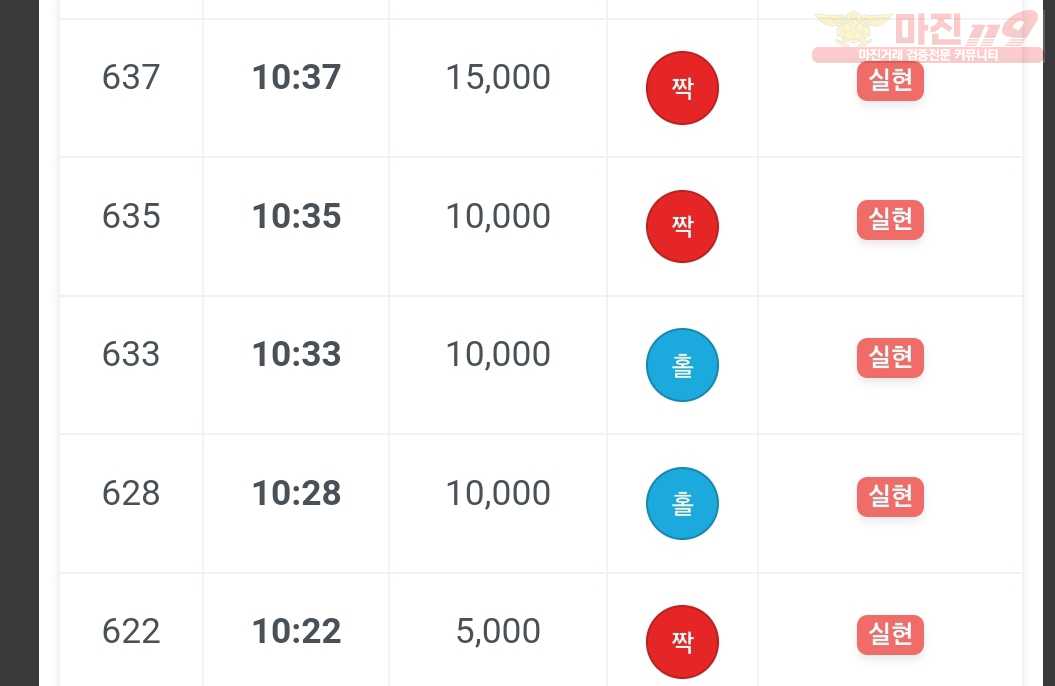Click the 5,000 amount cell

click(x=498, y=632)
